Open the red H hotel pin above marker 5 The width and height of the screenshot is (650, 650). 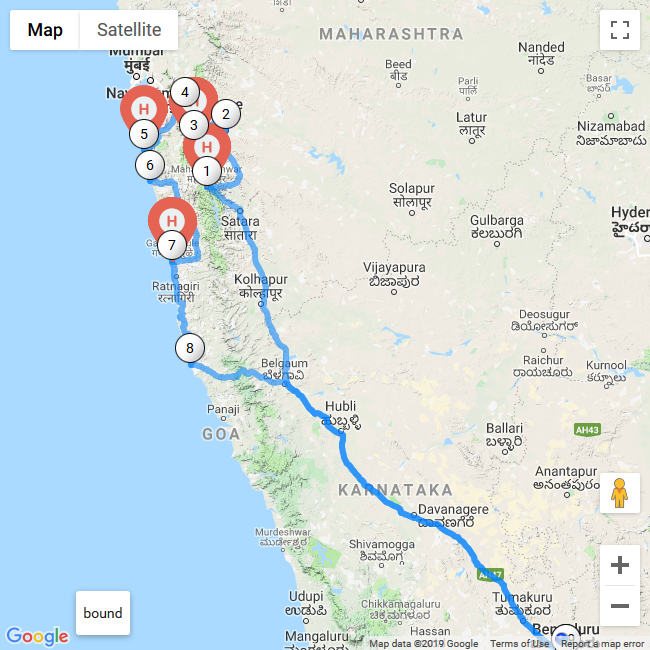click(x=144, y=106)
